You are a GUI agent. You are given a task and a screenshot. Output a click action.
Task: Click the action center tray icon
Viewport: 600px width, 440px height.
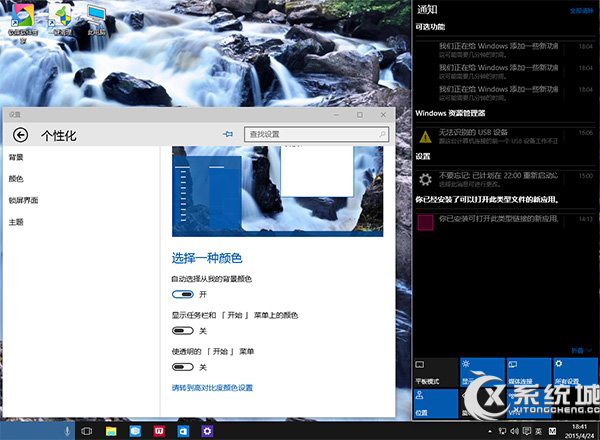click(527, 431)
